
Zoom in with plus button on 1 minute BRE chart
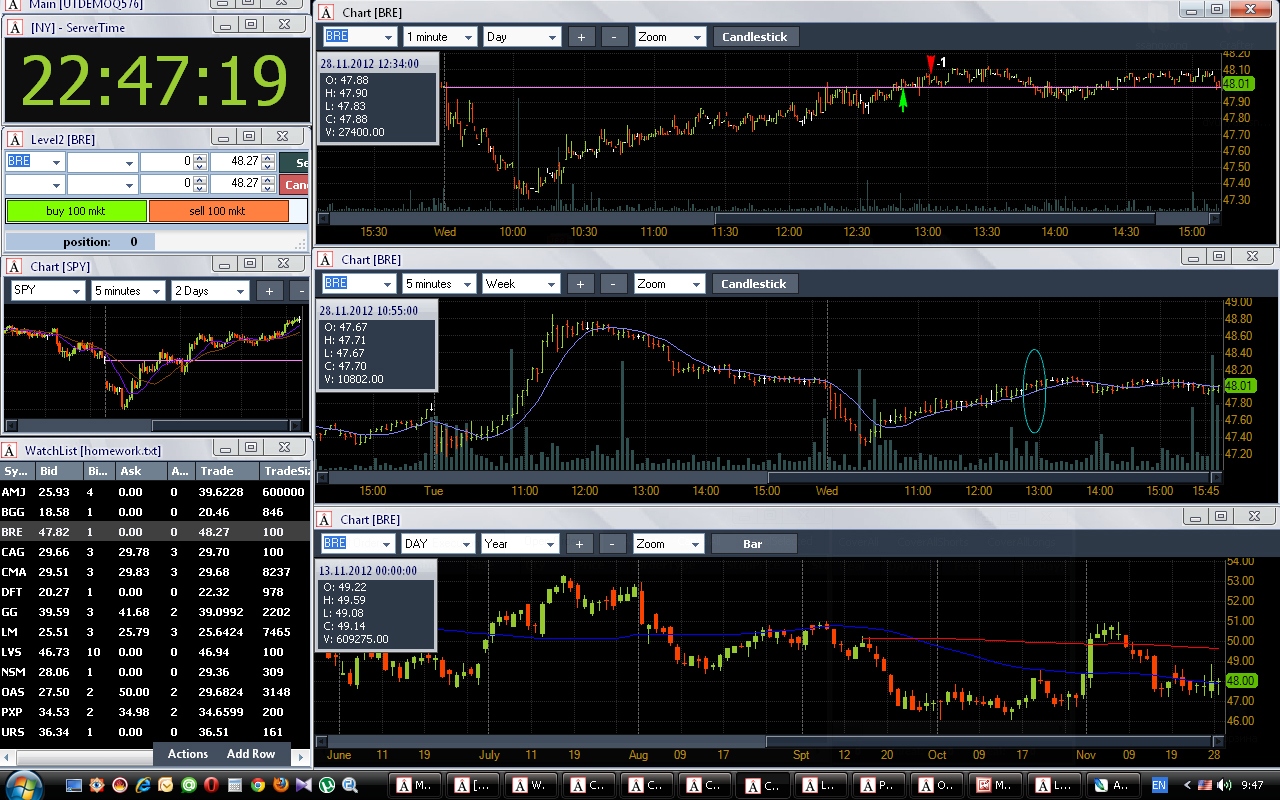tap(581, 37)
